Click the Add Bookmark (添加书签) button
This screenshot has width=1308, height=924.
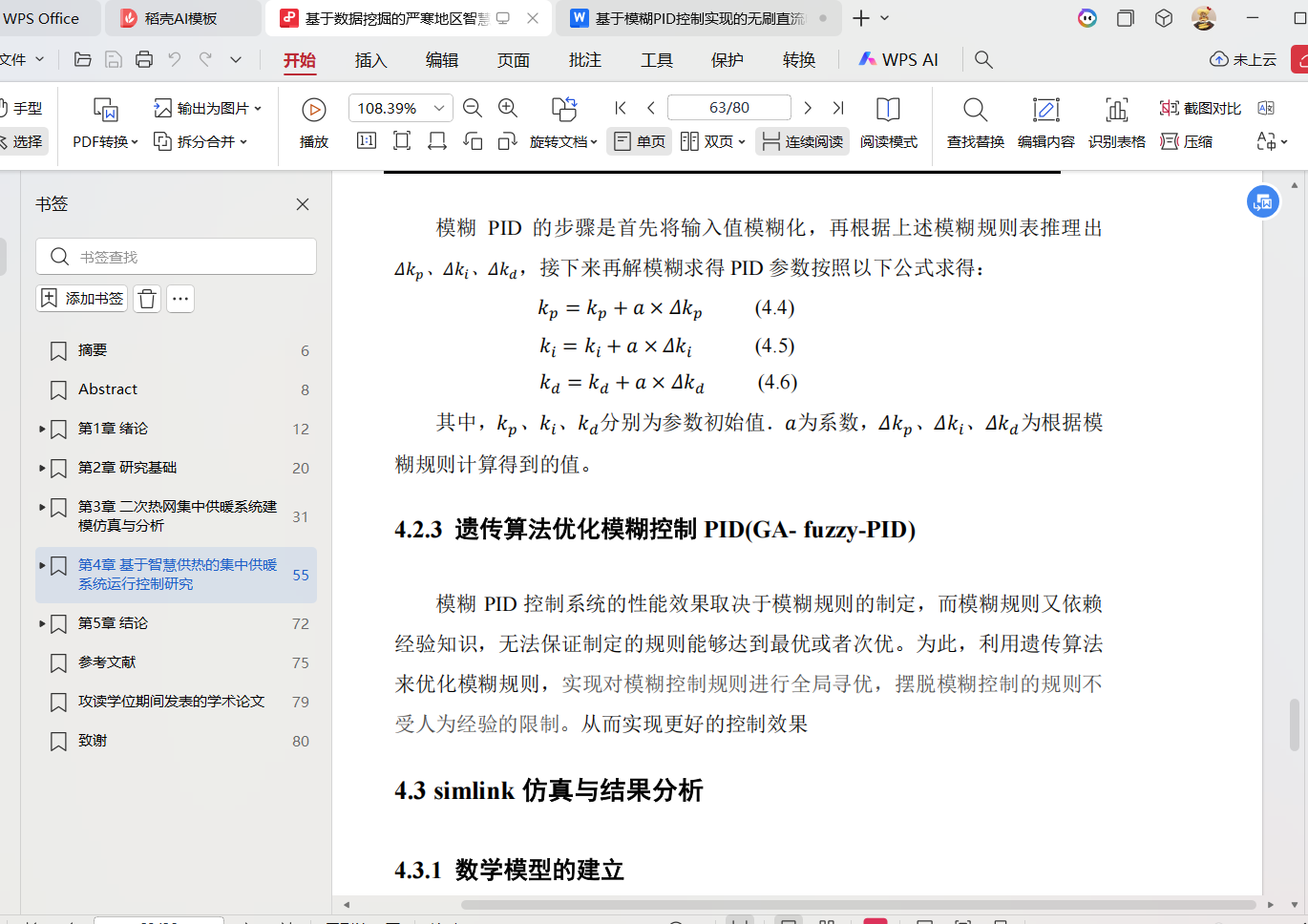[x=82, y=299]
